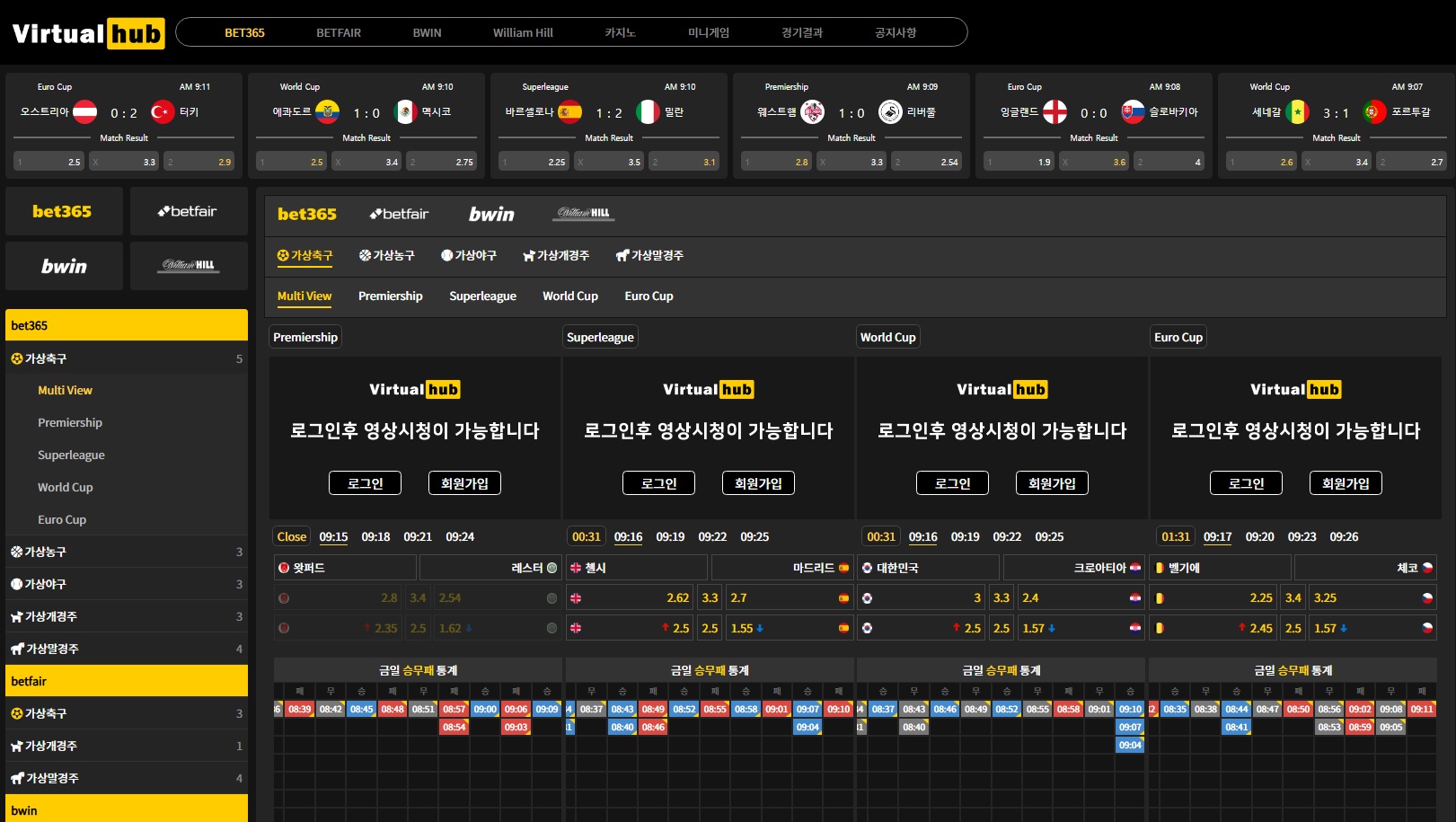Select the 09:19 time slot in the Superleague column

(670, 536)
